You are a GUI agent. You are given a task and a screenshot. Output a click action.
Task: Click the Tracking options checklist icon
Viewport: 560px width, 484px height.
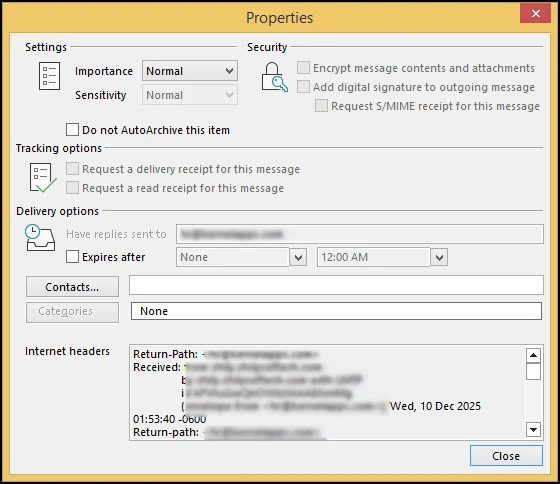click(42, 178)
